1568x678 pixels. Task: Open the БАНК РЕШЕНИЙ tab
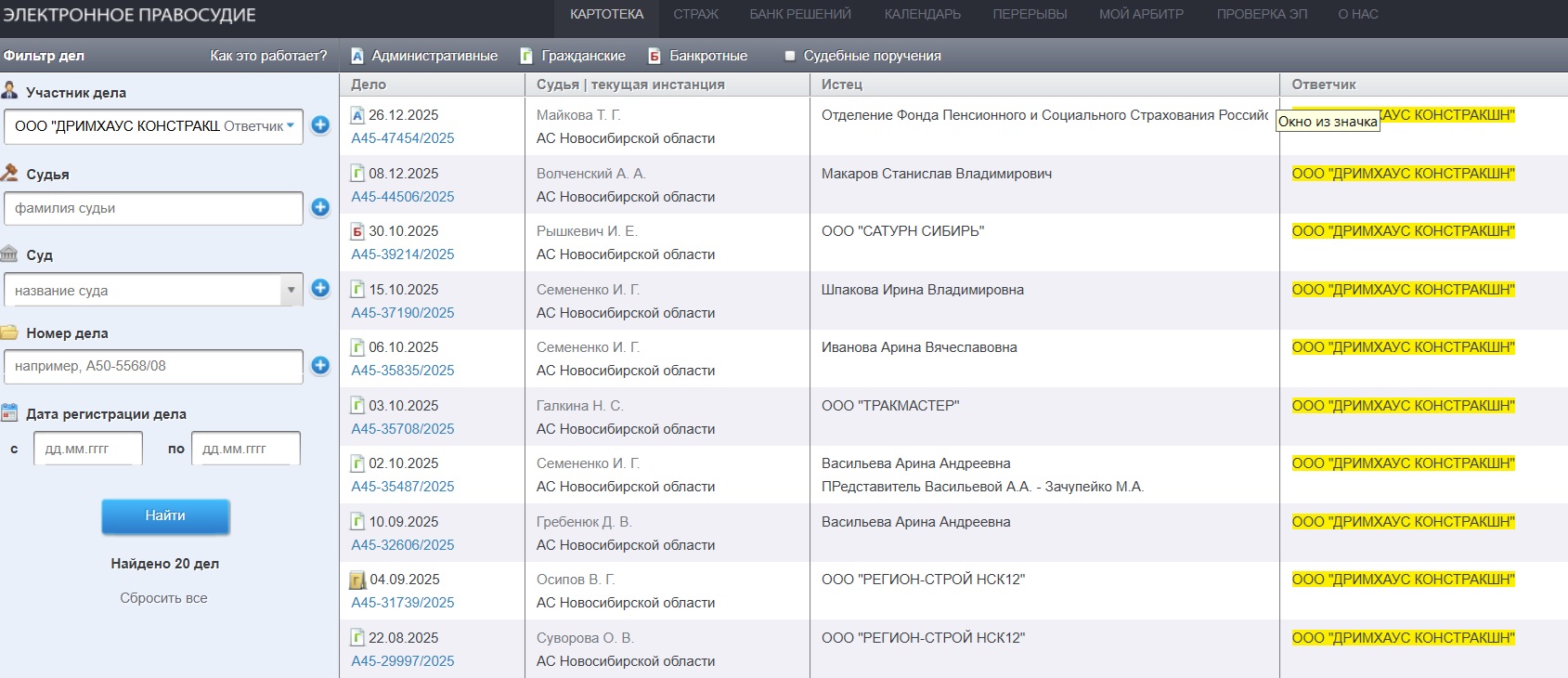point(800,14)
